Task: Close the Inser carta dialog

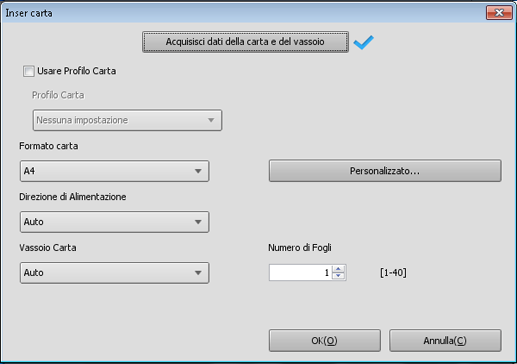Action: point(499,13)
